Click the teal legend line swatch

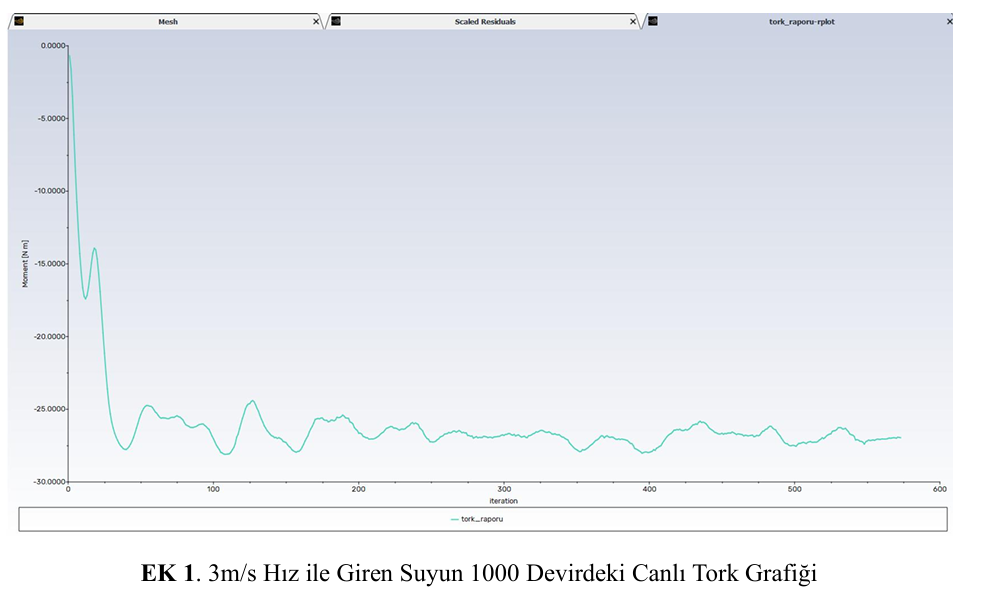click(454, 519)
